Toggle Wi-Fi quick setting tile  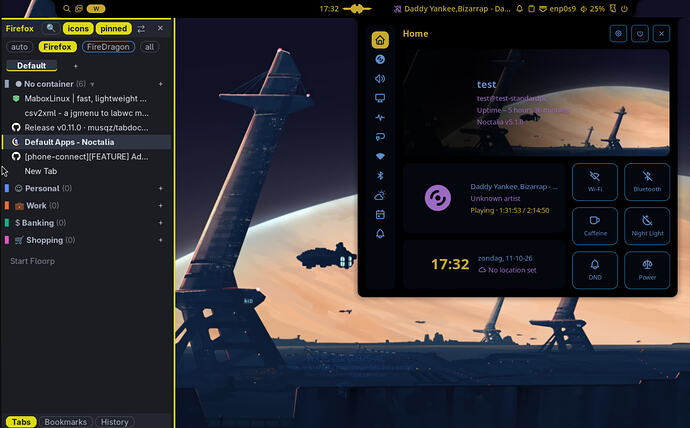coord(595,182)
